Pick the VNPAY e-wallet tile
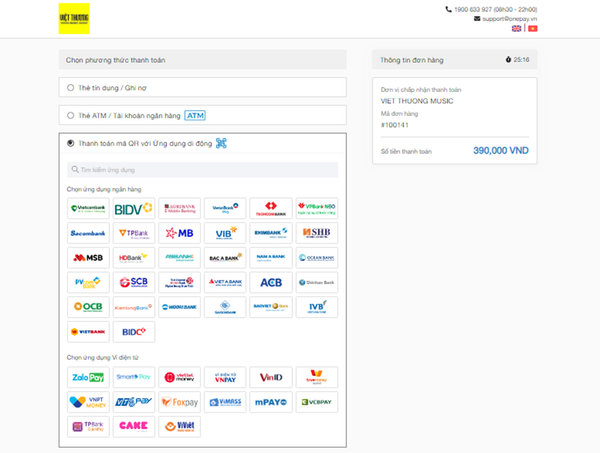Viewport: 600px width, 453px height. [x=225, y=377]
